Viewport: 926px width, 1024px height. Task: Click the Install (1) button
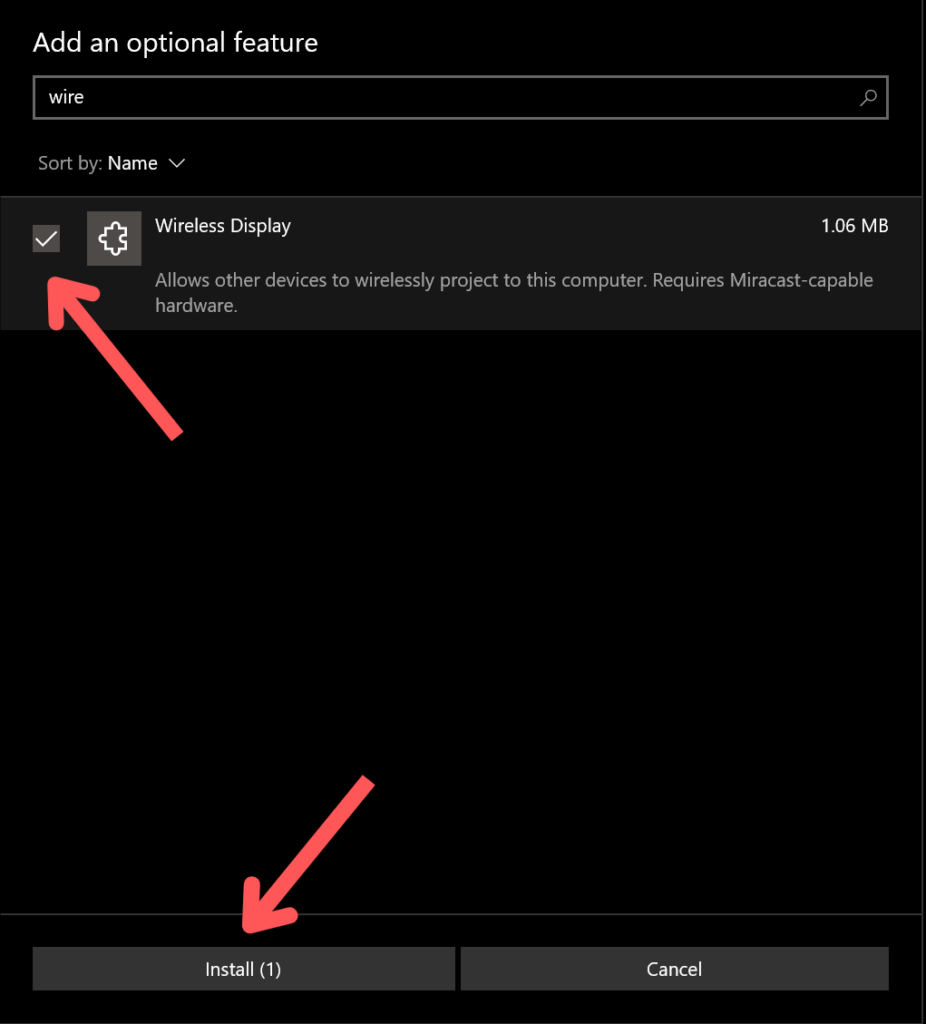[244, 968]
